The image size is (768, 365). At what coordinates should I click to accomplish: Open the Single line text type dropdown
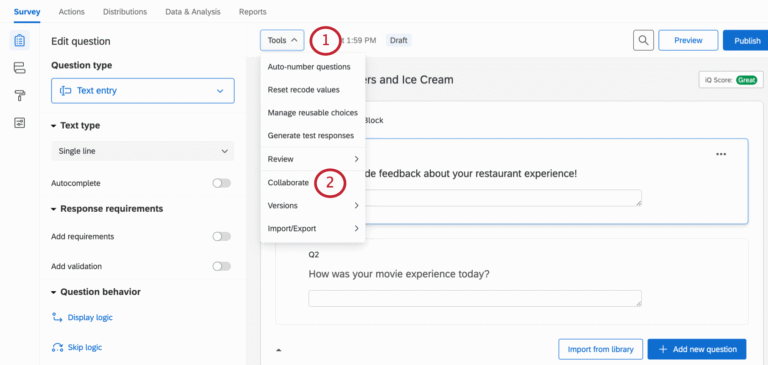coord(143,151)
